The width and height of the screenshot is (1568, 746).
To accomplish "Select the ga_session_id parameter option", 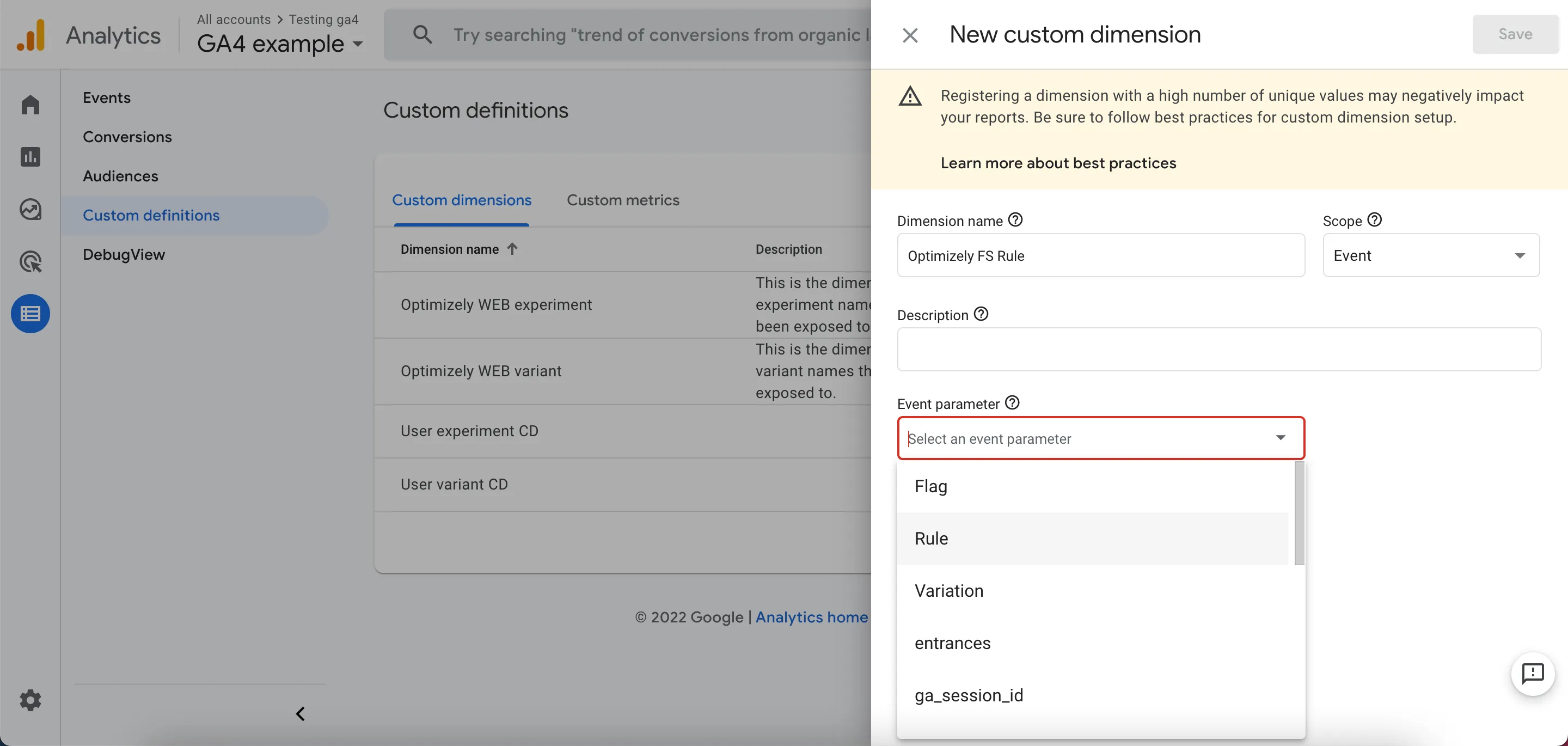I will (1093, 695).
